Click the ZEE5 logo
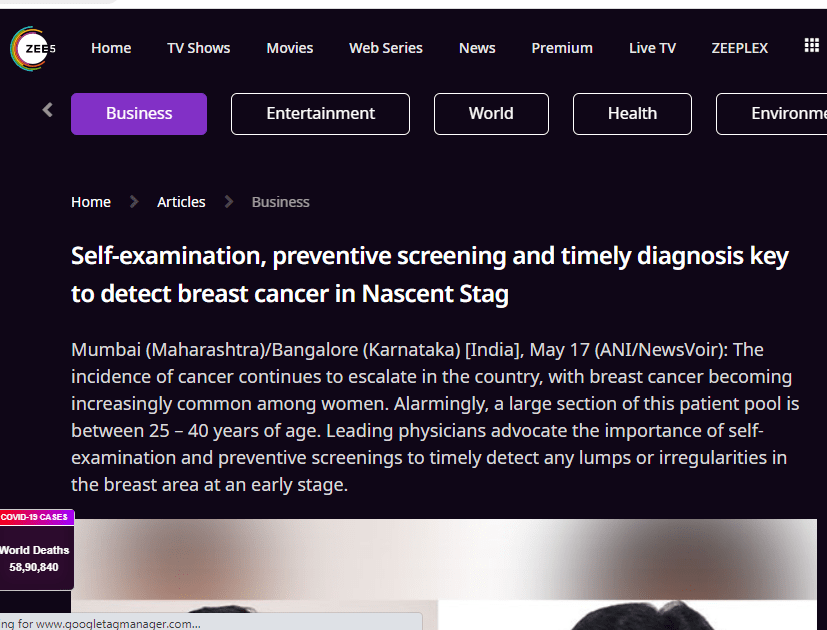The width and height of the screenshot is (827, 630). pos(33,48)
